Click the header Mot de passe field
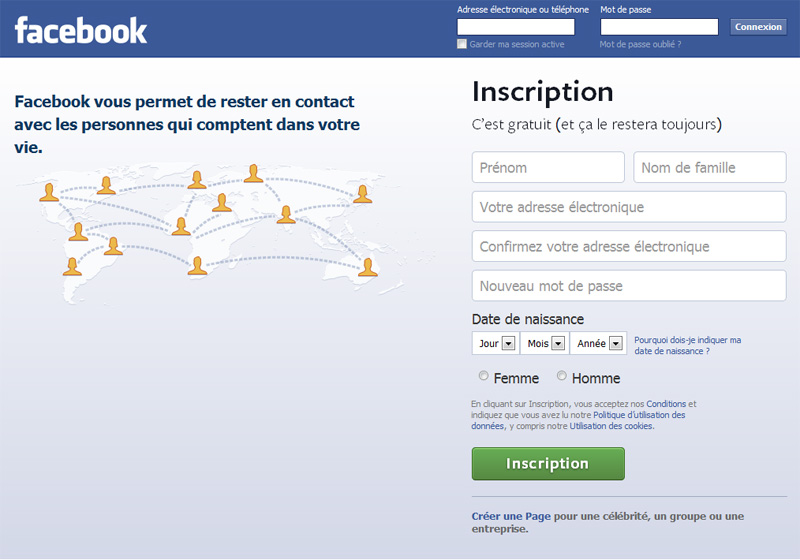This screenshot has height=560, width=800. pyautogui.click(x=659, y=27)
